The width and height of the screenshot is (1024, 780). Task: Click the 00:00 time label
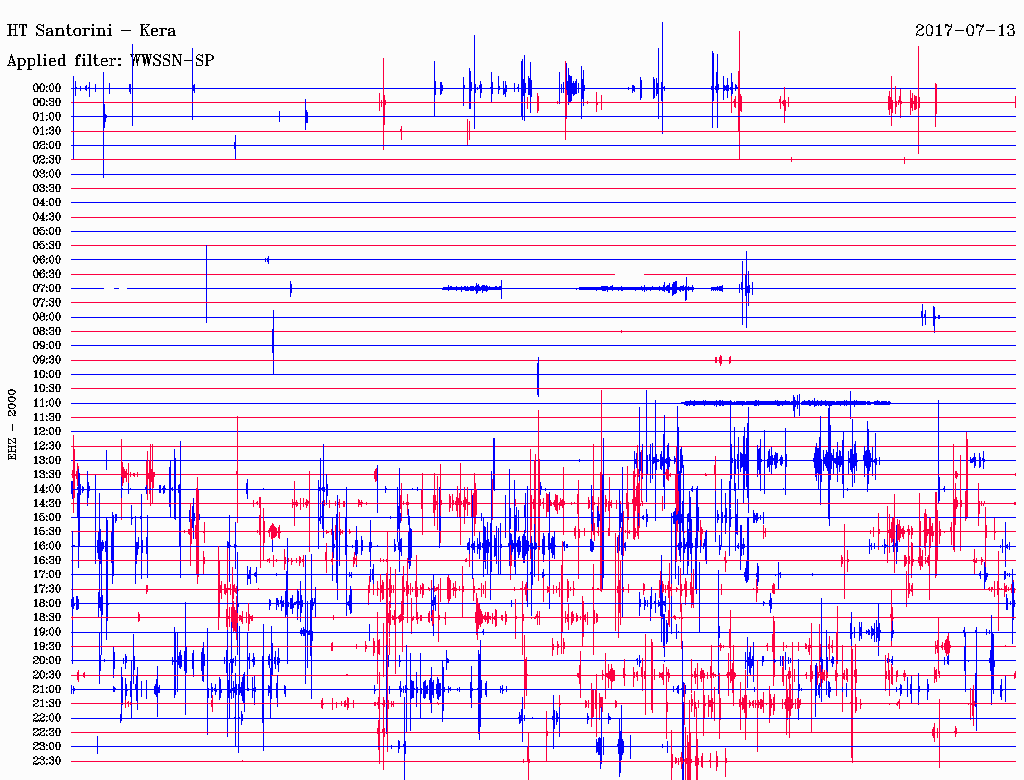click(46, 88)
